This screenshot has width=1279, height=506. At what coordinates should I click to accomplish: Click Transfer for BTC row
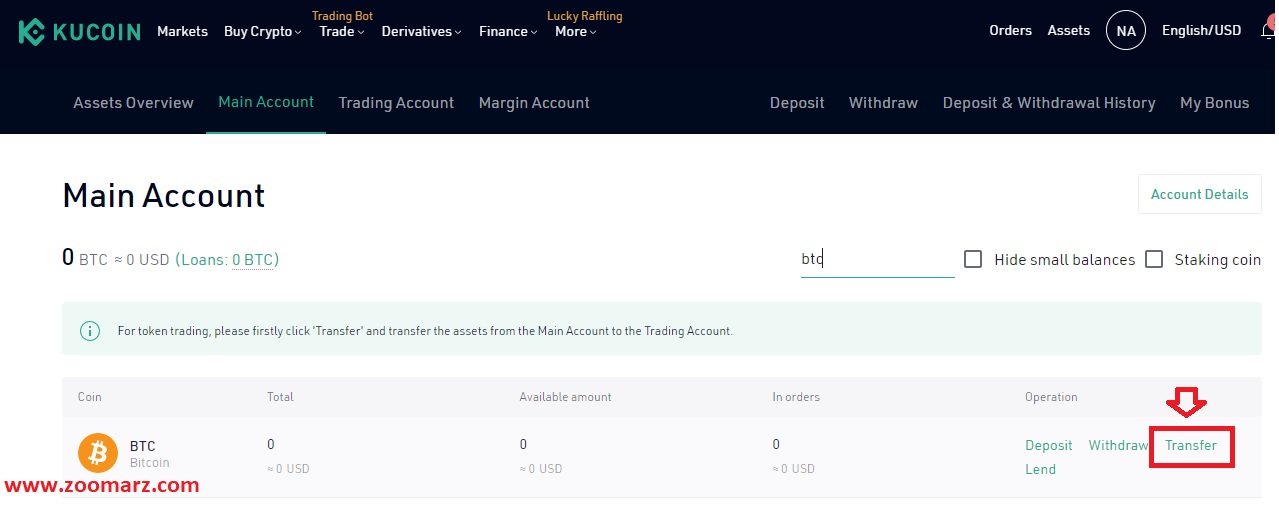pos(1191,445)
